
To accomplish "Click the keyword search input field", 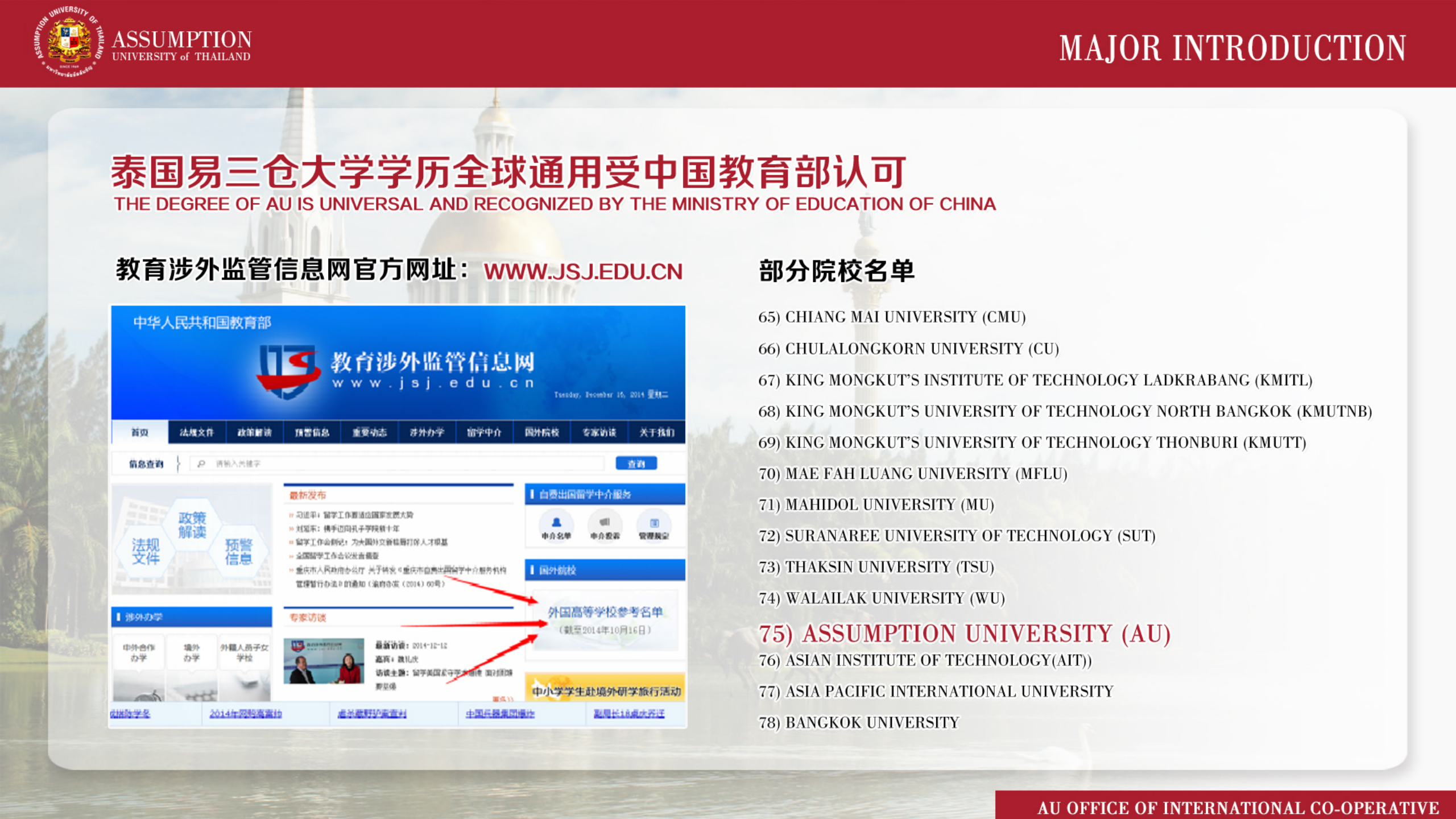I will (x=398, y=464).
